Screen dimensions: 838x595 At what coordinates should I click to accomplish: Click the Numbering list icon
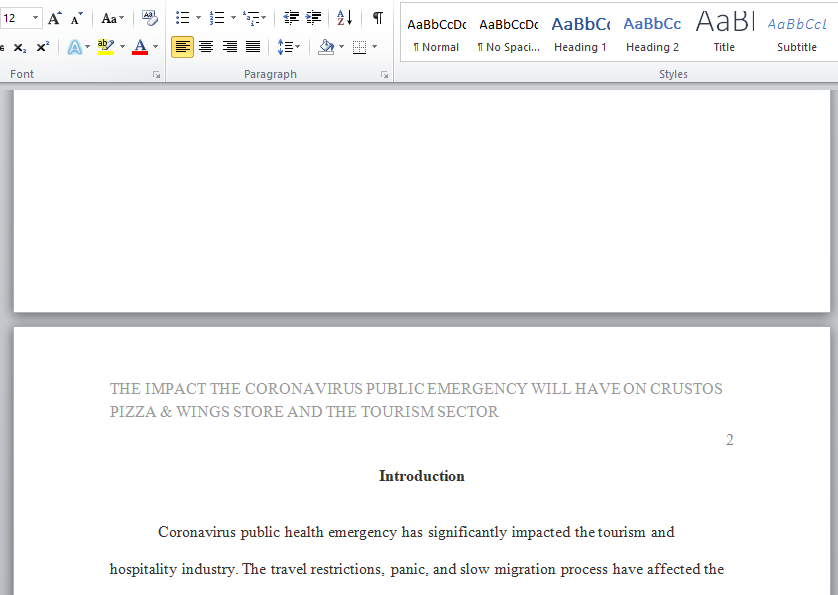[x=217, y=18]
